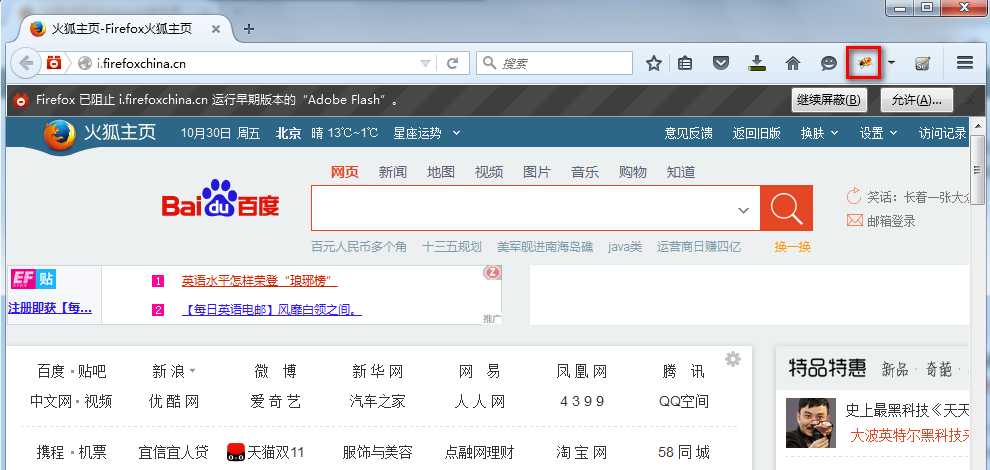The width and height of the screenshot is (990, 470).
Task: Select the 网页 search category
Action: pyautogui.click(x=345, y=172)
